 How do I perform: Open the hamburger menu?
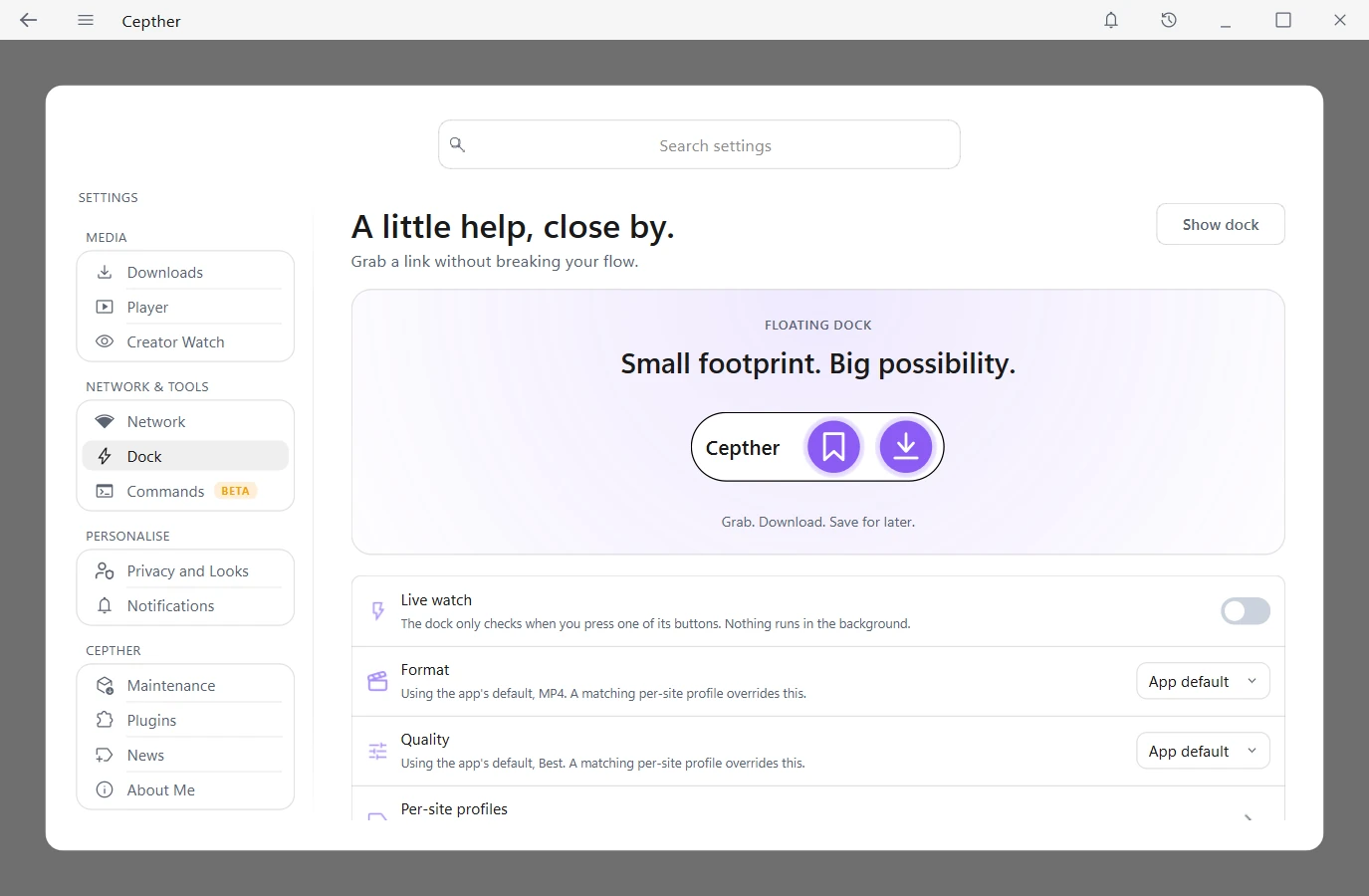pos(86,20)
